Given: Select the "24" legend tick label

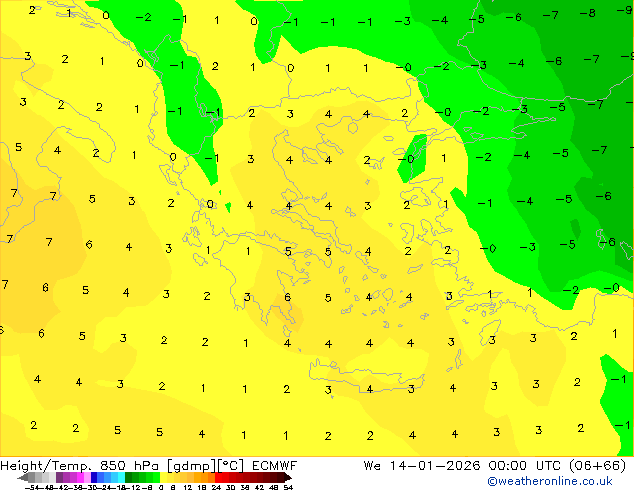Looking at the screenshot, I should point(216,488).
